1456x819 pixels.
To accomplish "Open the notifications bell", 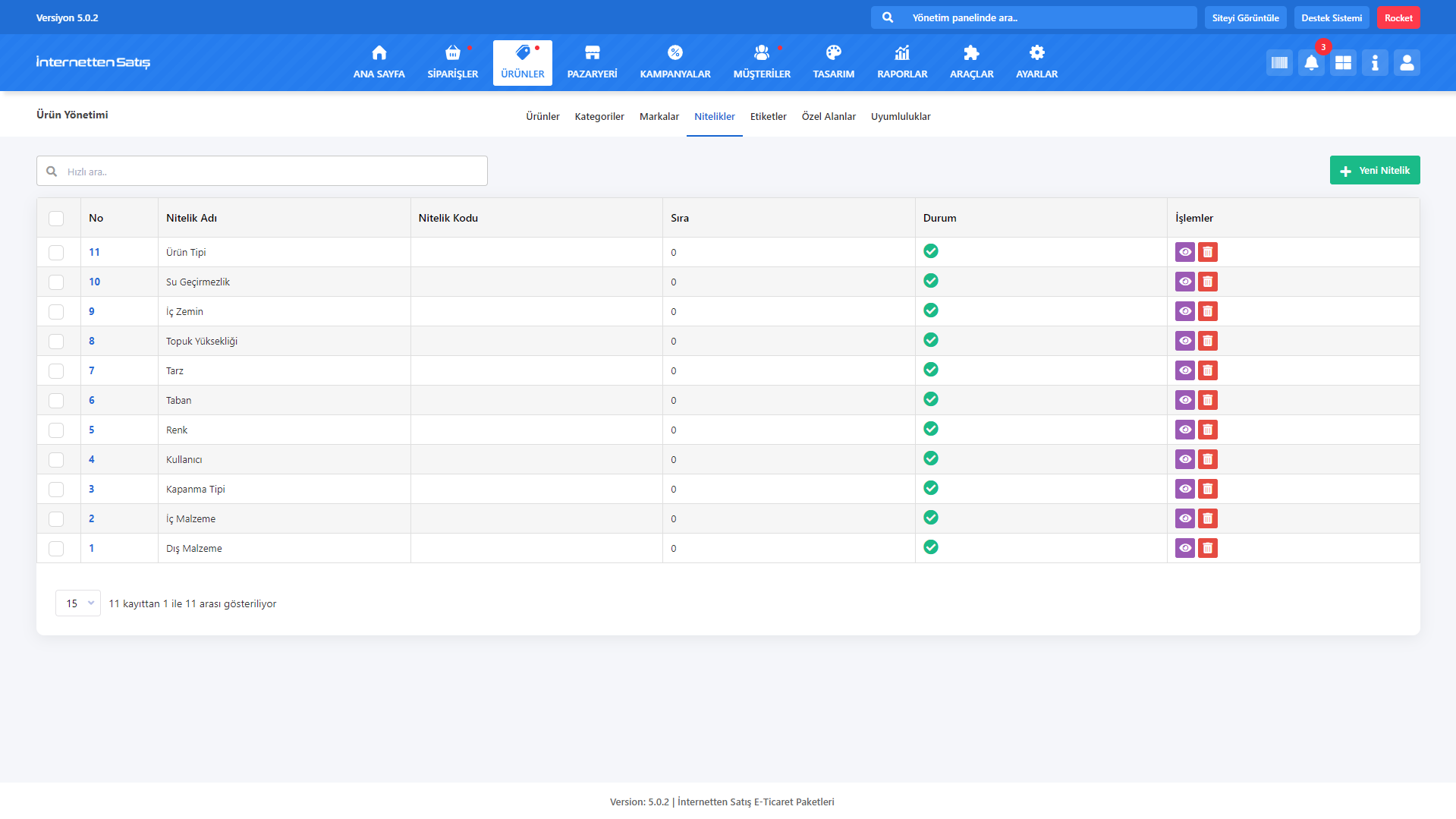I will coord(1311,63).
